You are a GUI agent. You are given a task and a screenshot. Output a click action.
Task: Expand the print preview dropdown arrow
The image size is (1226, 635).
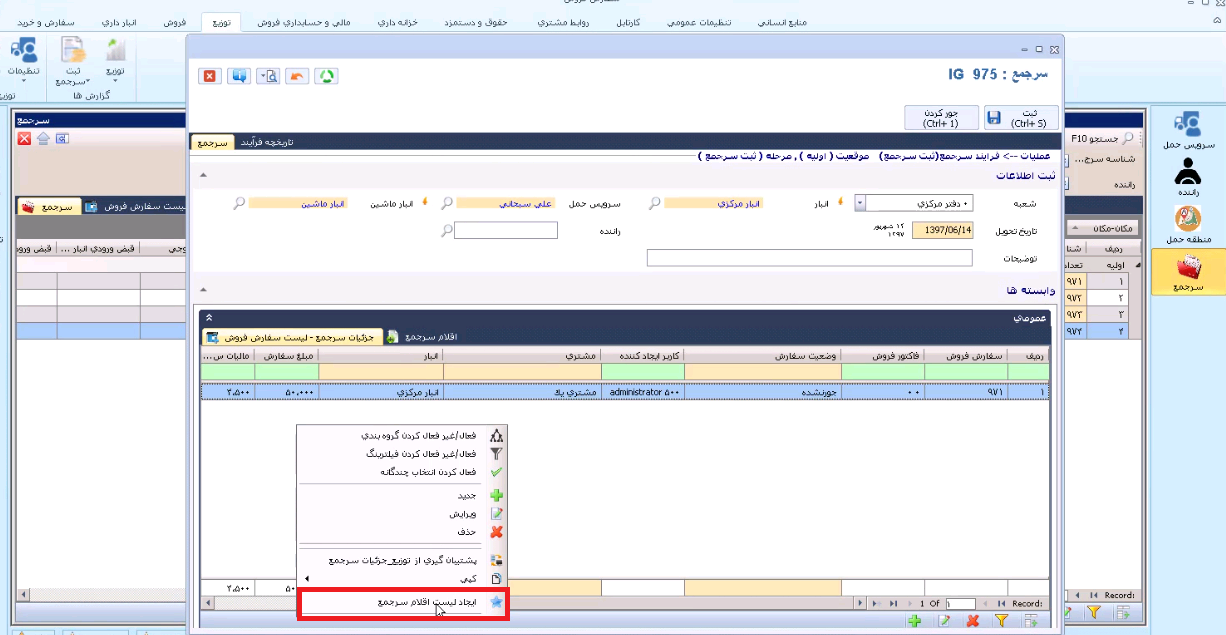(x=261, y=76)
